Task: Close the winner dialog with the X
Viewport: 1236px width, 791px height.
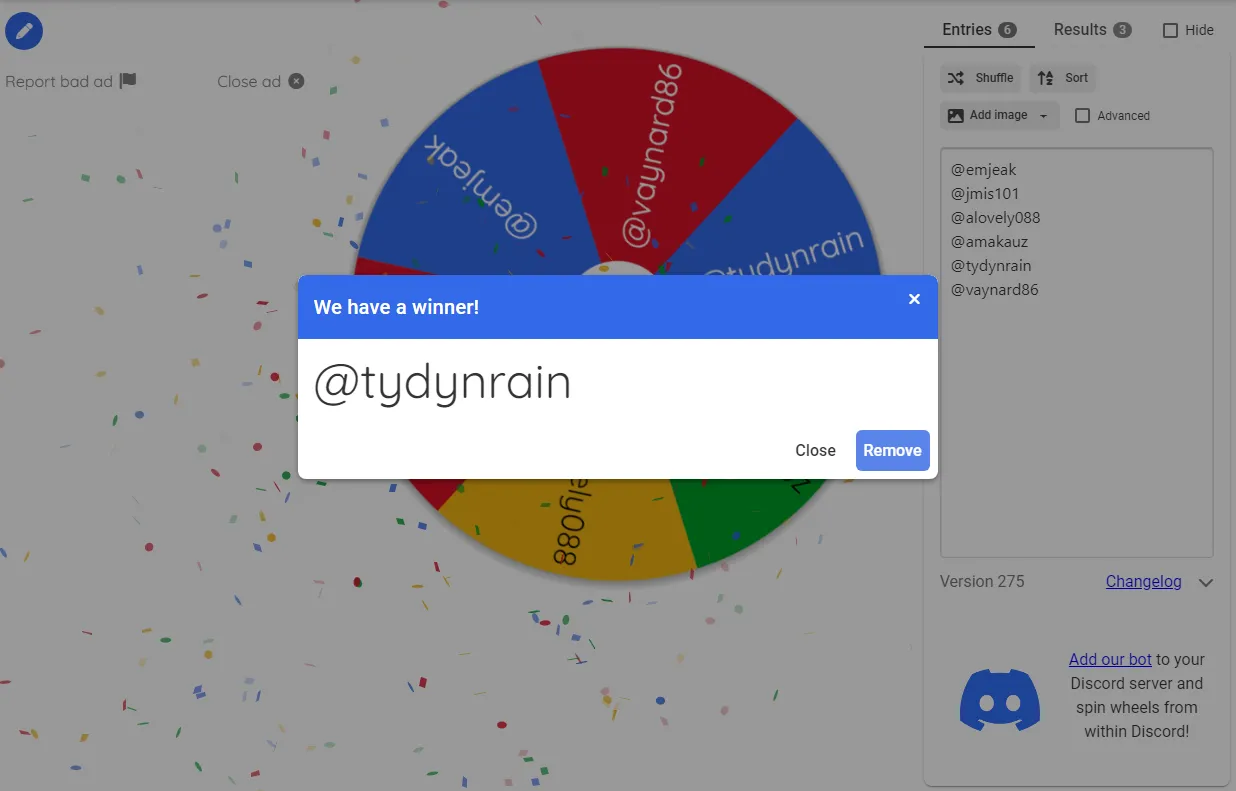Action: pyautogui.click(x=914, y=299)
